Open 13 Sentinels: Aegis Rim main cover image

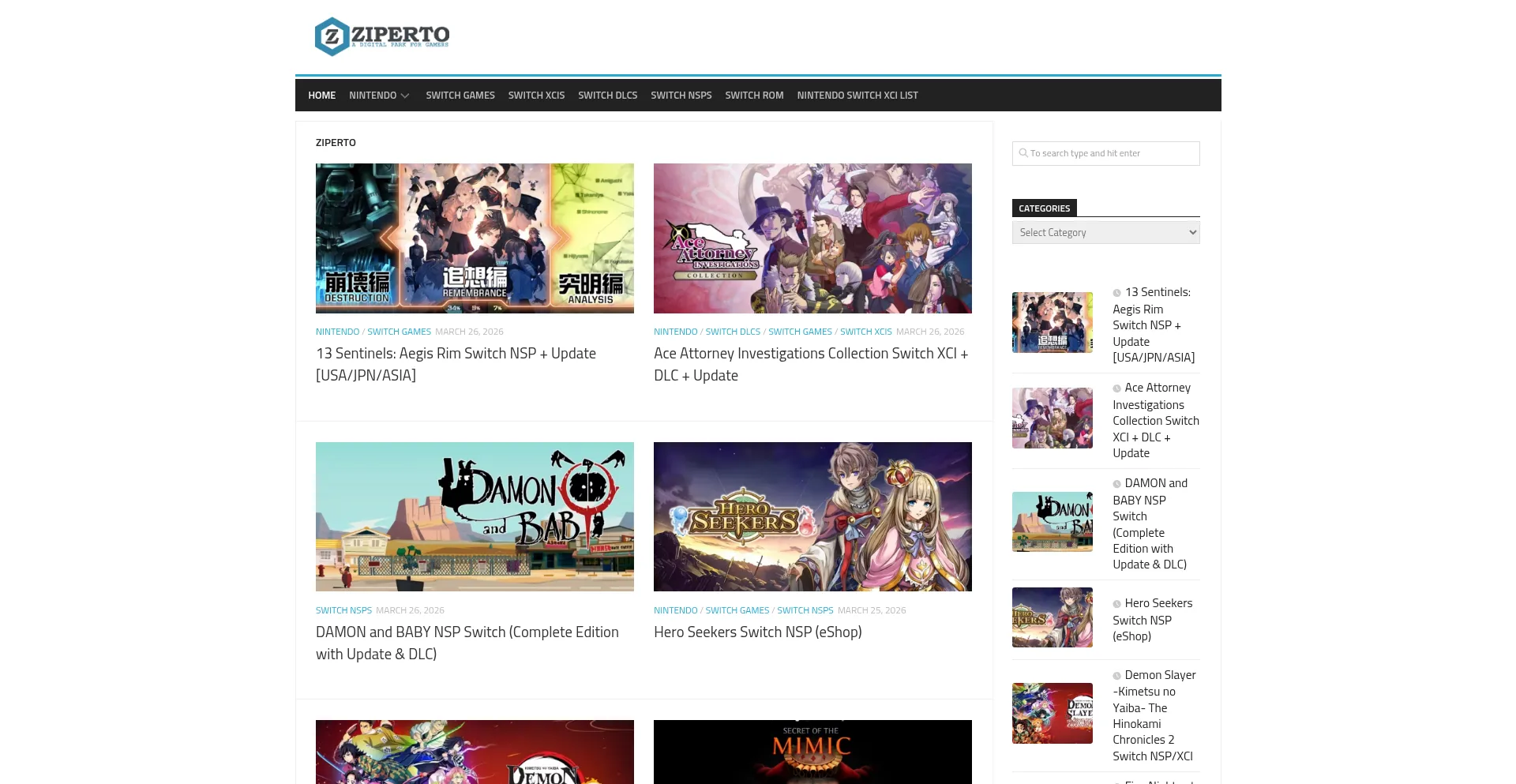475,238
